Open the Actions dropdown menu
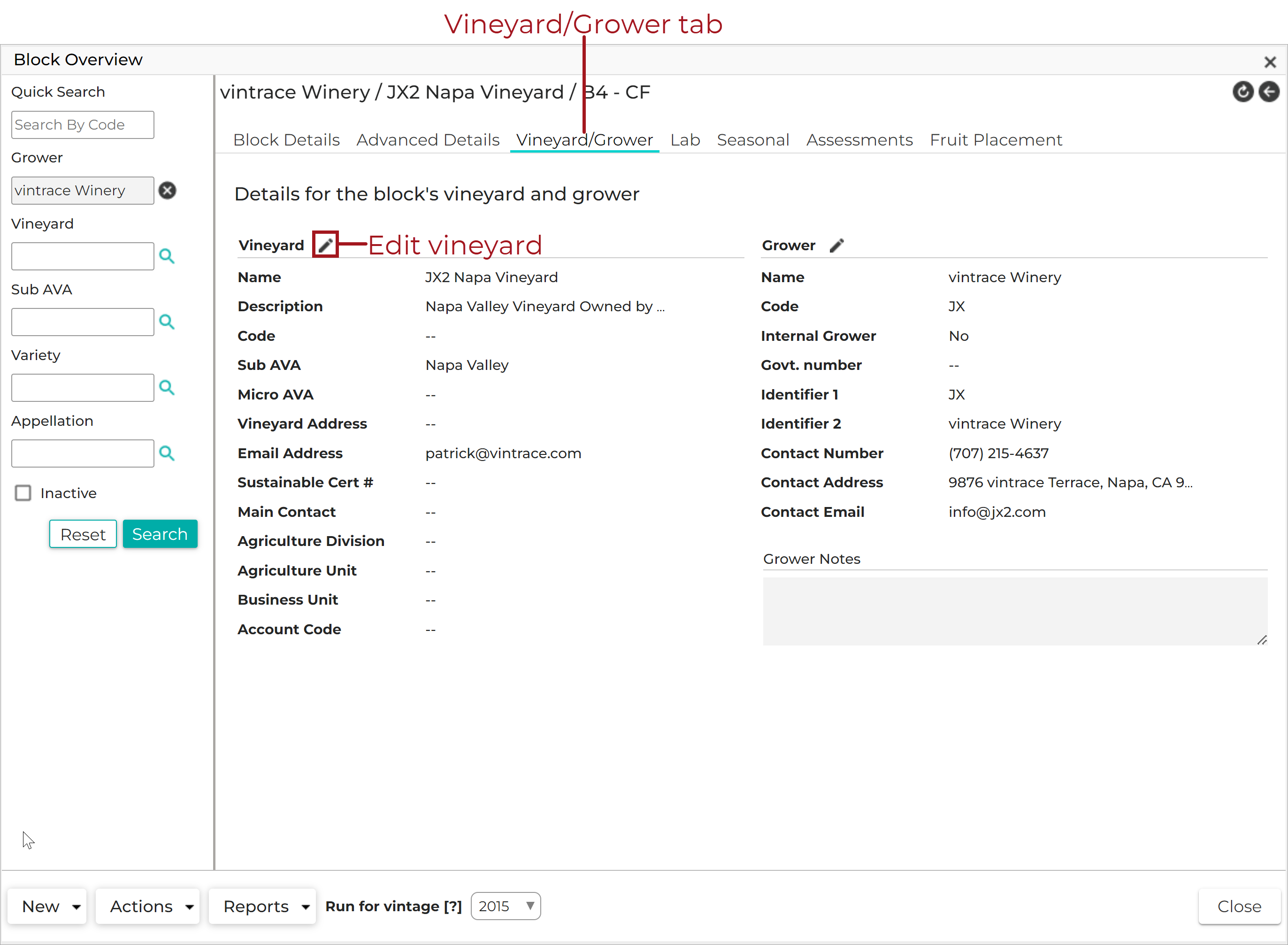This screenshot has width=1288, height=945. point(147,906)
